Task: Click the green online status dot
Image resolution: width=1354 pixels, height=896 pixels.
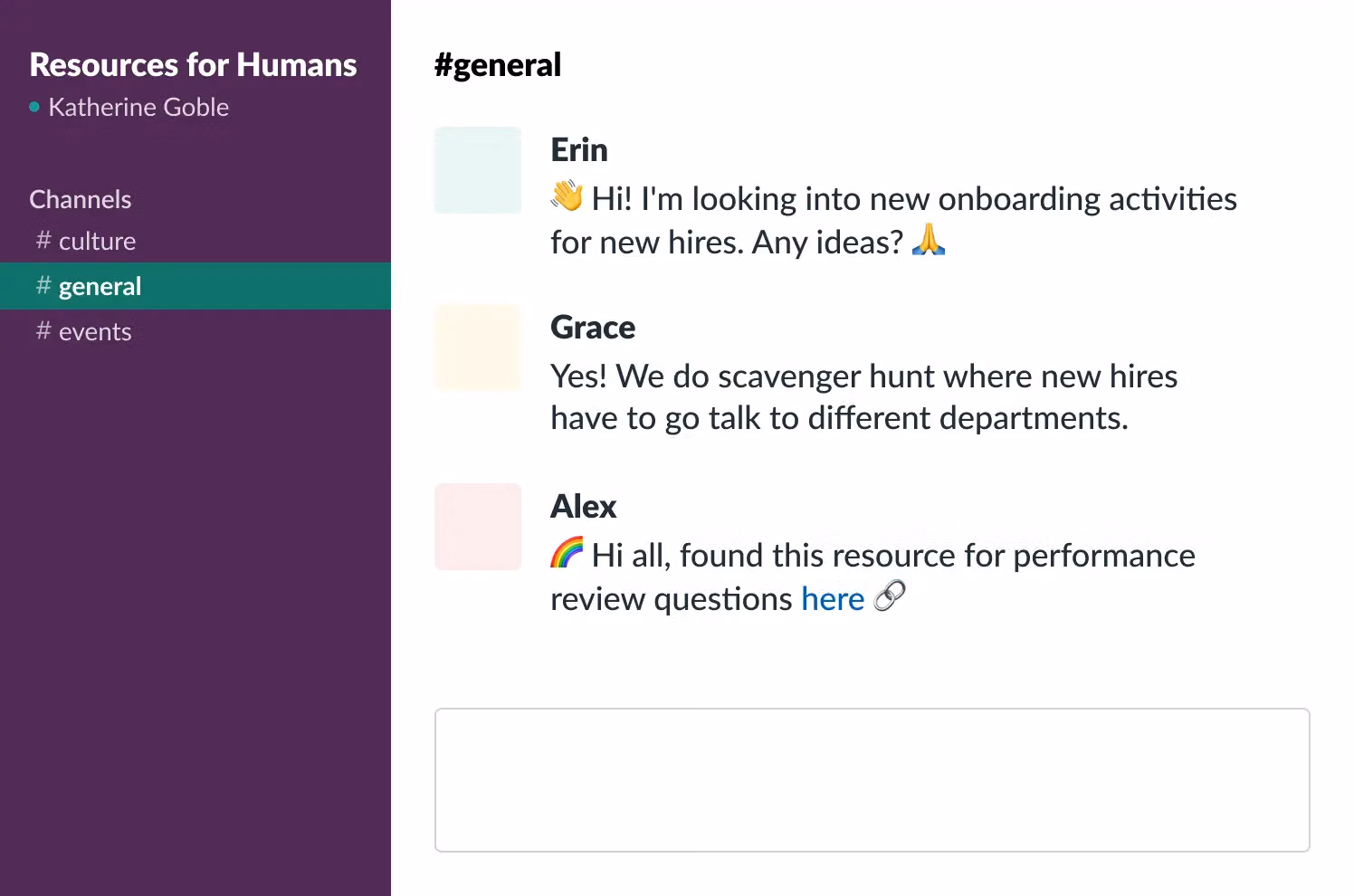Action: (x=34, y=107)
